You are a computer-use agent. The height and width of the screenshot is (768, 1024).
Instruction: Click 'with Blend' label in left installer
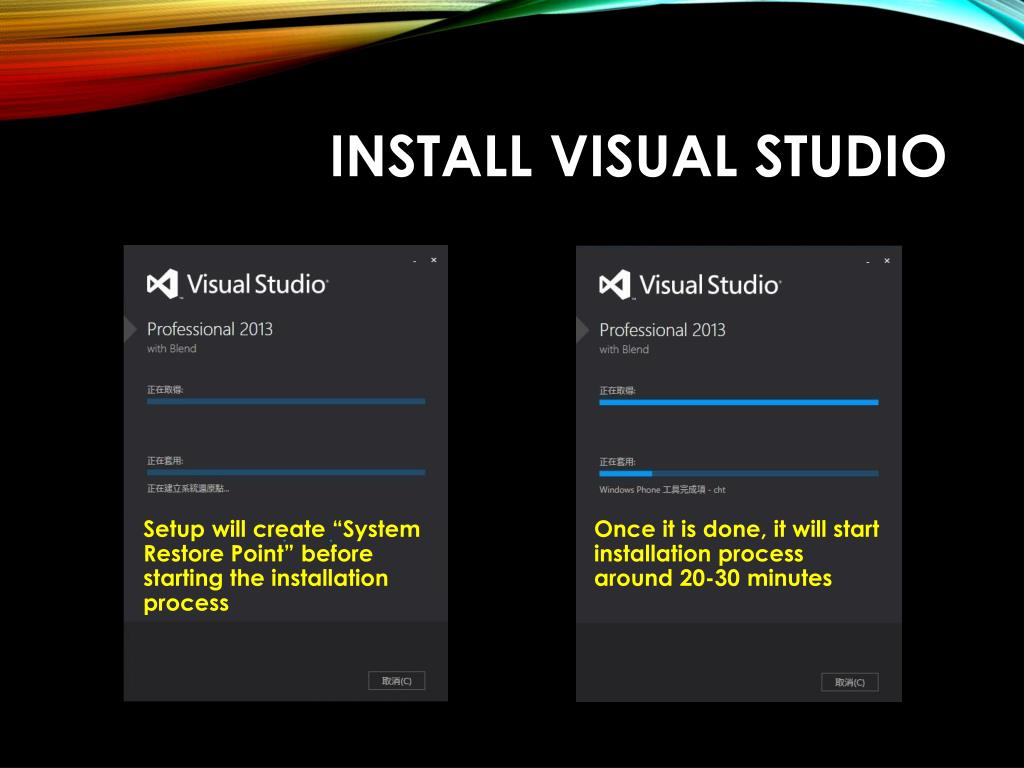tap(172, 349)
